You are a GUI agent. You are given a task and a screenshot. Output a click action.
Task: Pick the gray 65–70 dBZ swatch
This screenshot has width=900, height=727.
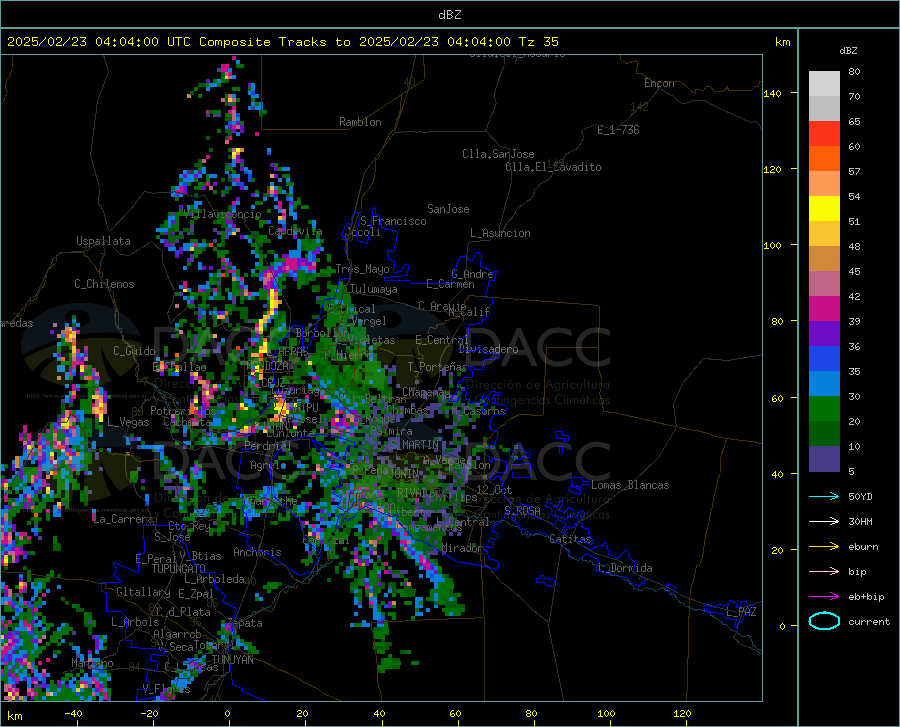tap(824, 109)
